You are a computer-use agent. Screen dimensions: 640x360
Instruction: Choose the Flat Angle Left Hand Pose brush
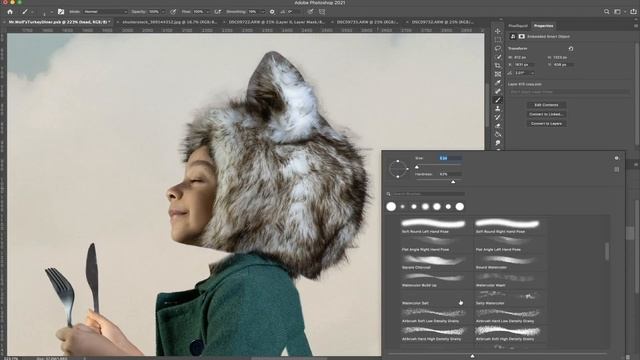pyautogui.click(x=507, y=244)
